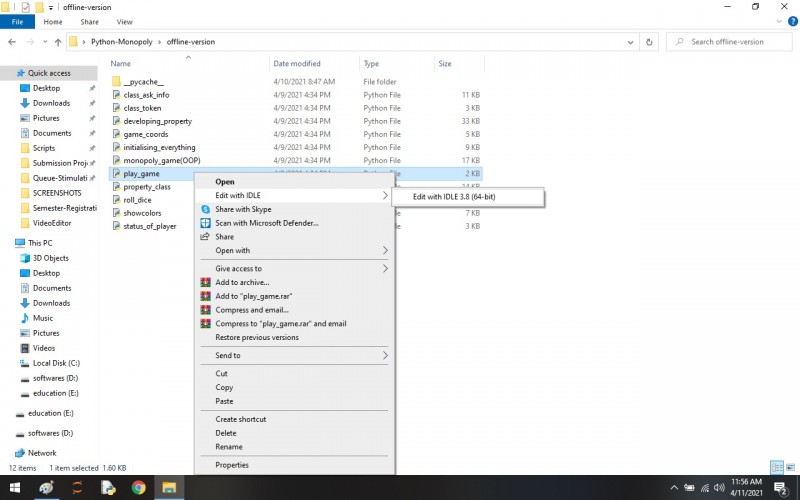Open recent locations dropdown arrow
Screen dimensions: 800x500
(x=45, y=42)
